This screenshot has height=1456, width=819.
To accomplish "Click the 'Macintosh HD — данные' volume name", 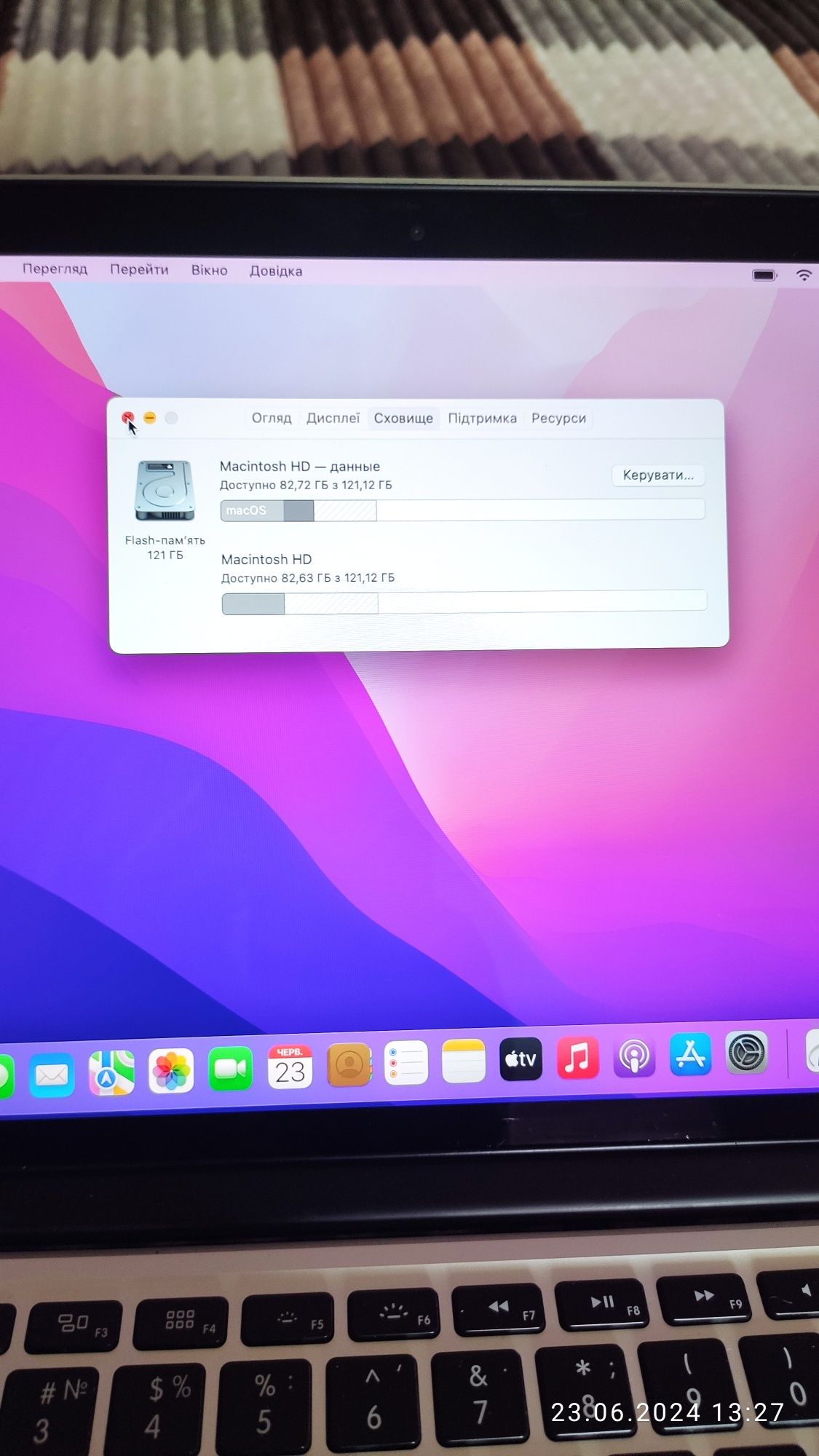I will point(300,466).
